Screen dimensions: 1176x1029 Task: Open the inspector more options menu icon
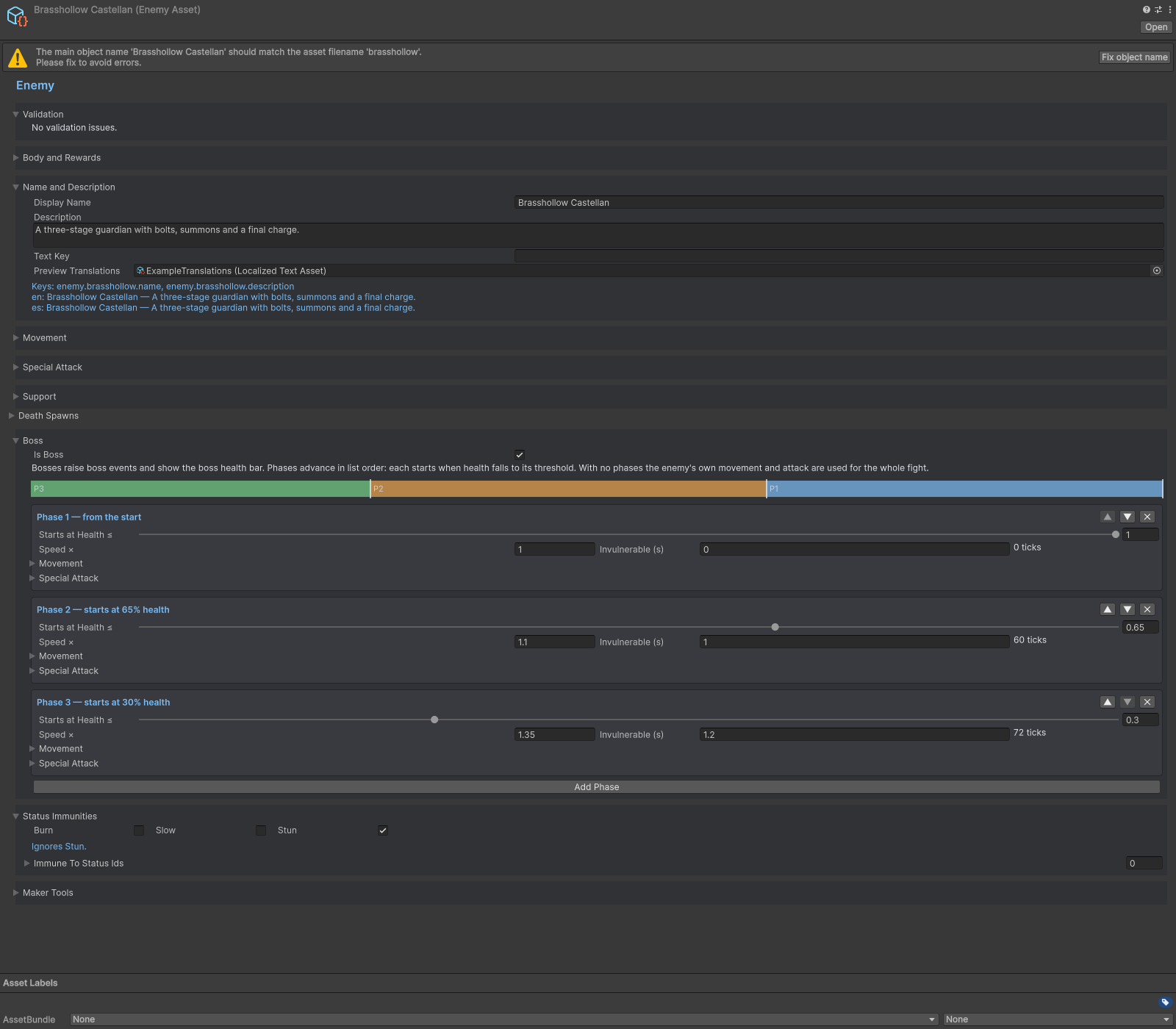(1169, 10)
